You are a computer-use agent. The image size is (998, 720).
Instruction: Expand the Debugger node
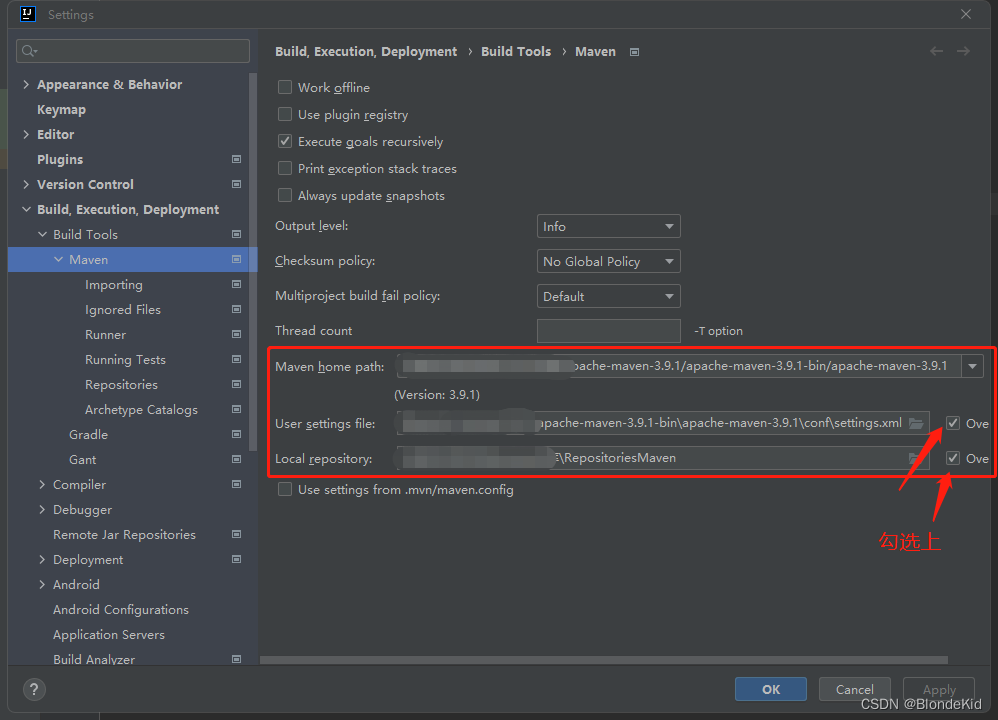click(x=42, y=509)
